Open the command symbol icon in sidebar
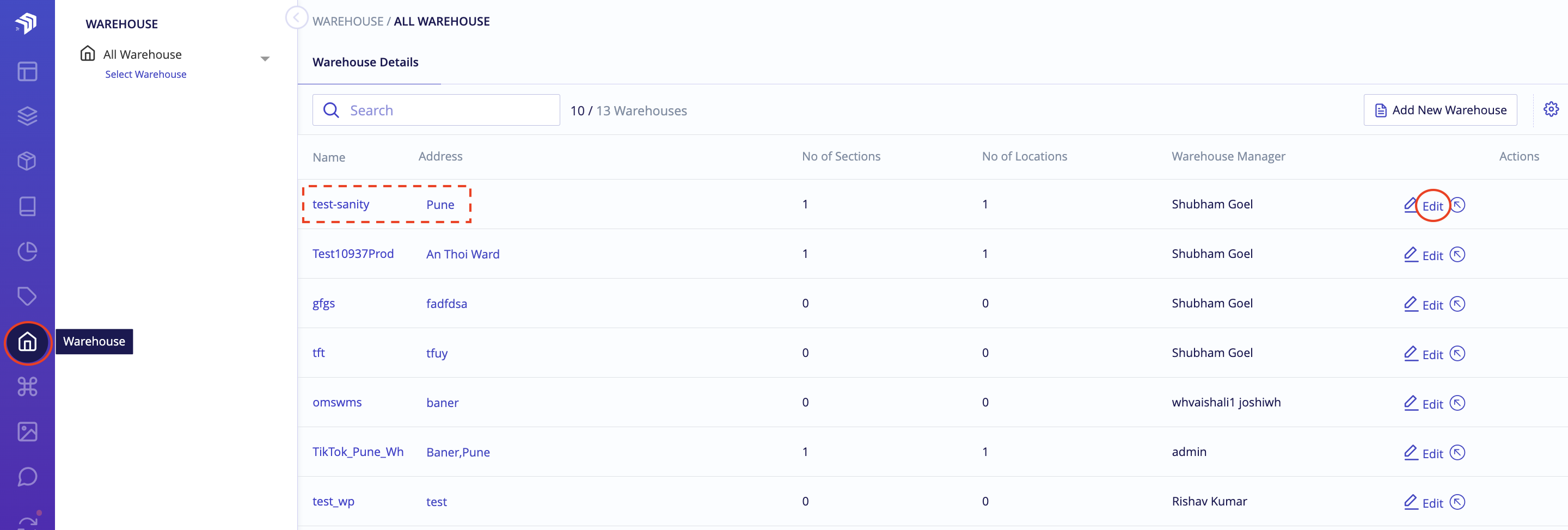 pos(27,386)
